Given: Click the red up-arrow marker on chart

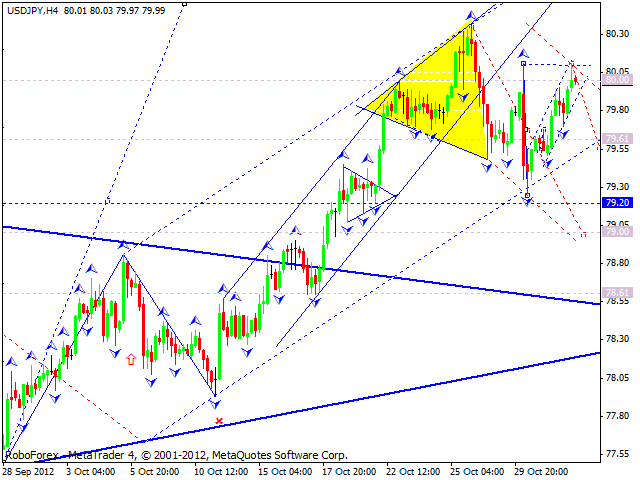Looking at the screenshot, I should 132,358.
